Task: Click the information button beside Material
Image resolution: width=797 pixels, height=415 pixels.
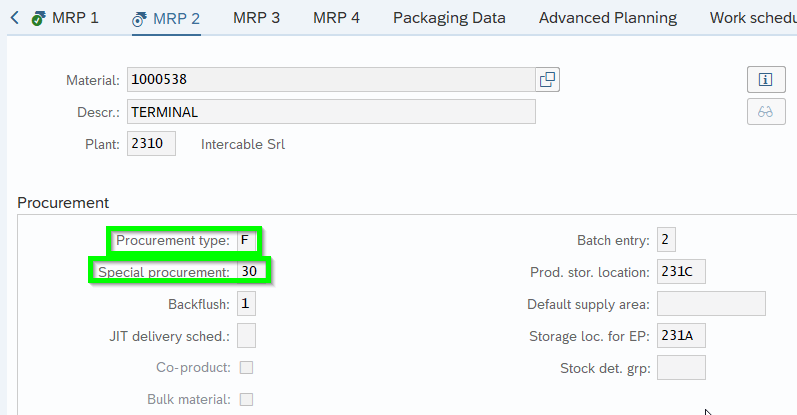Action: tap(765, 80)
